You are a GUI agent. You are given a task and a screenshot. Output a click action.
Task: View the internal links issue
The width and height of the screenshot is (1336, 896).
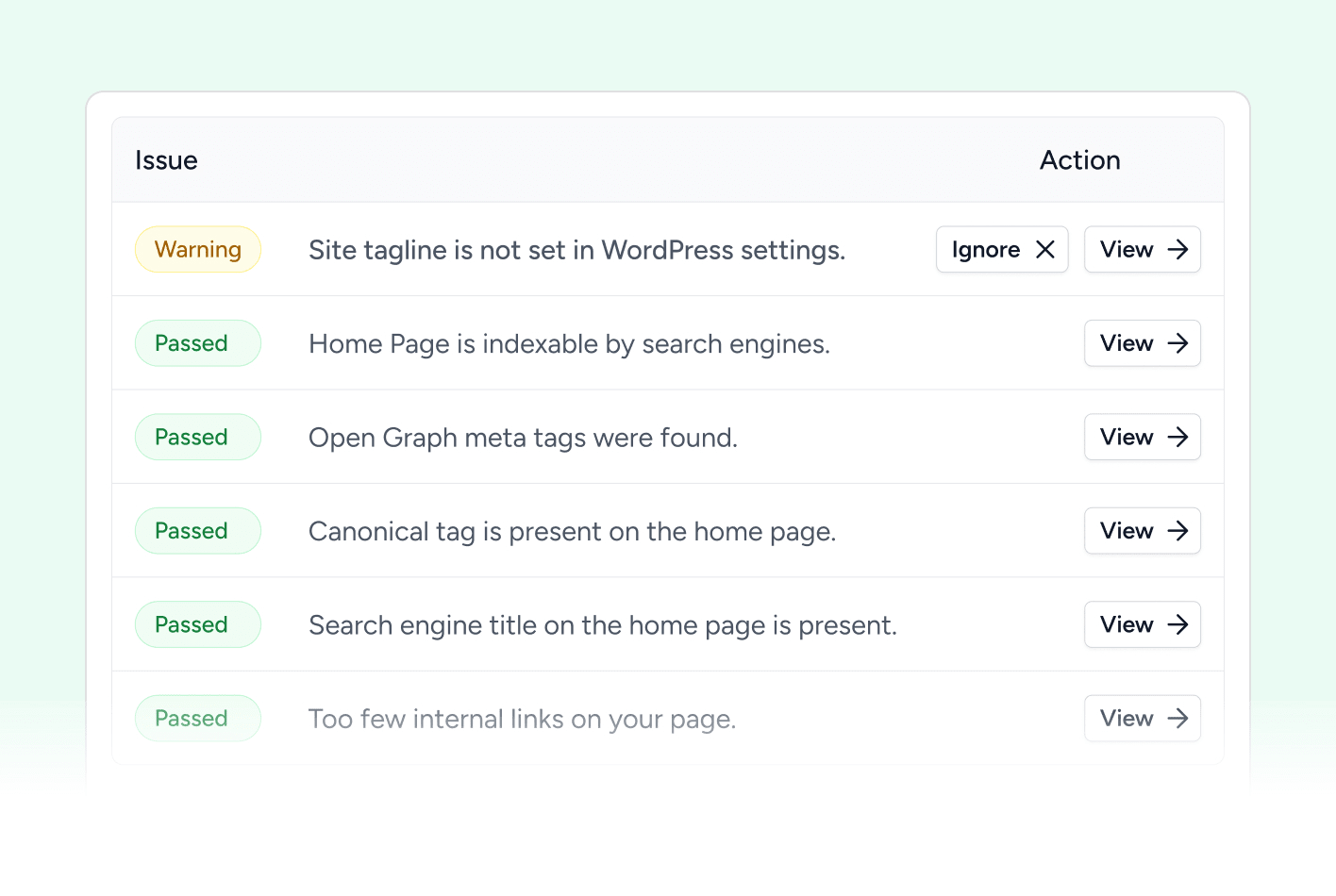pos(1143,719)
